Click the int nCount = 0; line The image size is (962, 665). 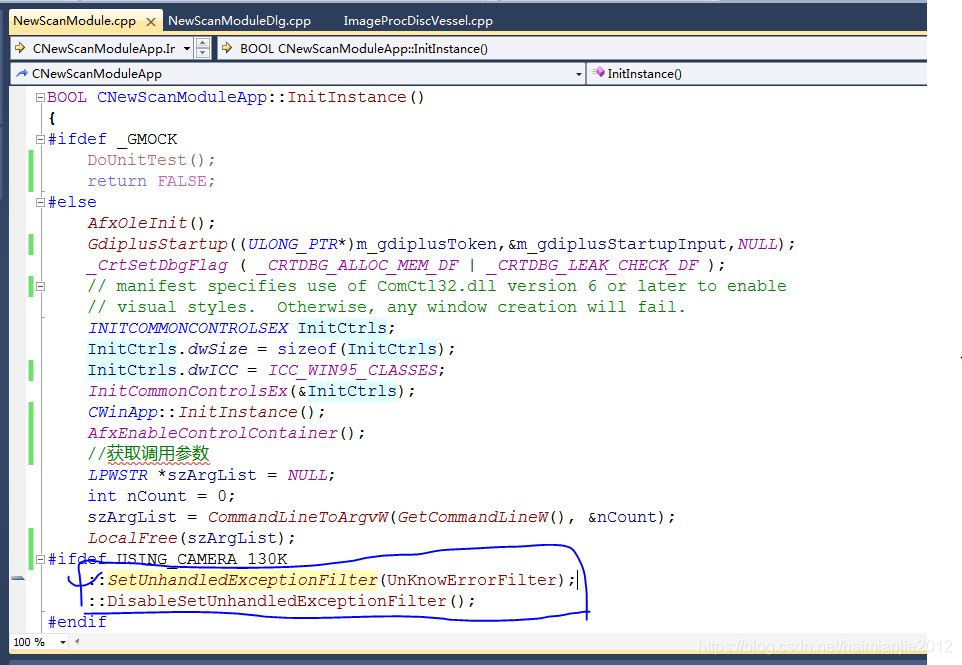coord(161,496)
